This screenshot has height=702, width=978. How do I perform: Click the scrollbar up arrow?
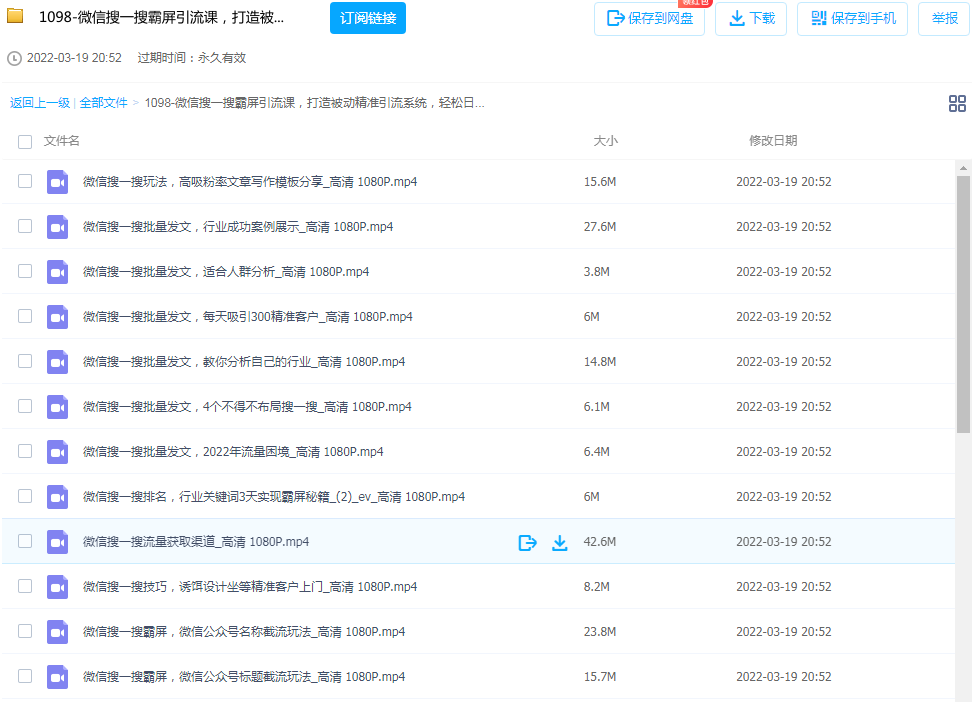963,168
